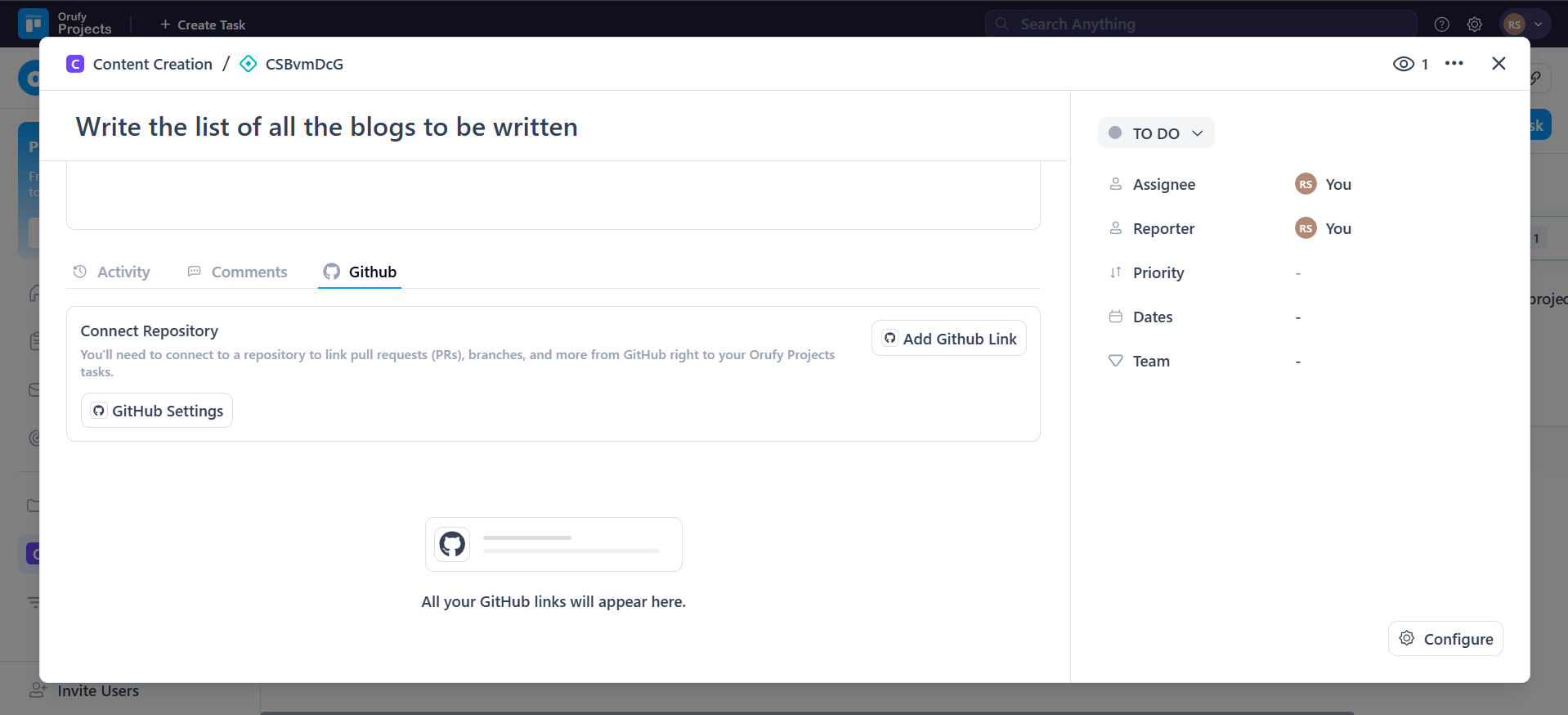1568x715 pixels.
Task: Click the Configure button
Action: tap(1445, 639)
